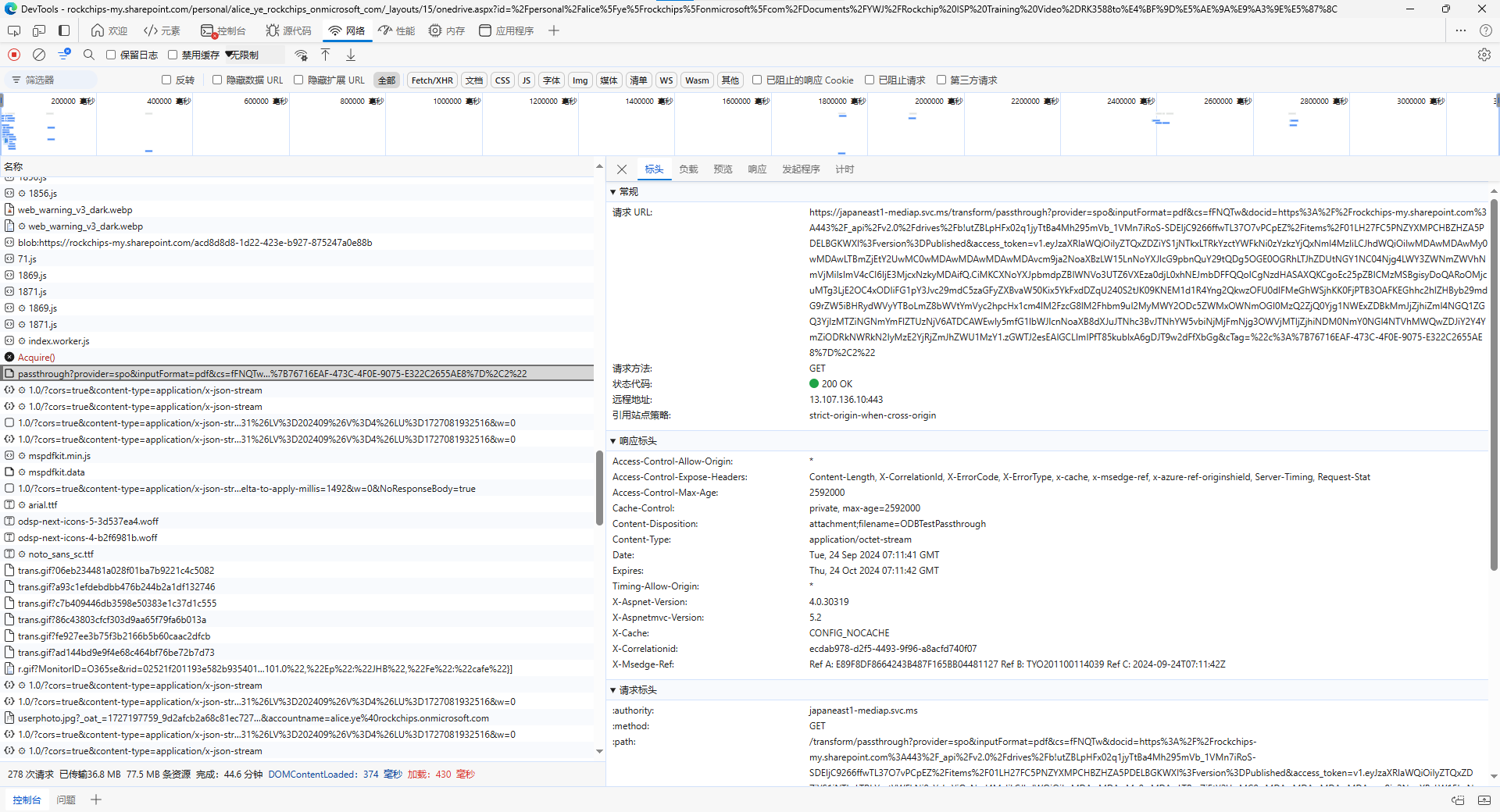
Task: Open the 问题 issues drawer tab
Action: 66,800
